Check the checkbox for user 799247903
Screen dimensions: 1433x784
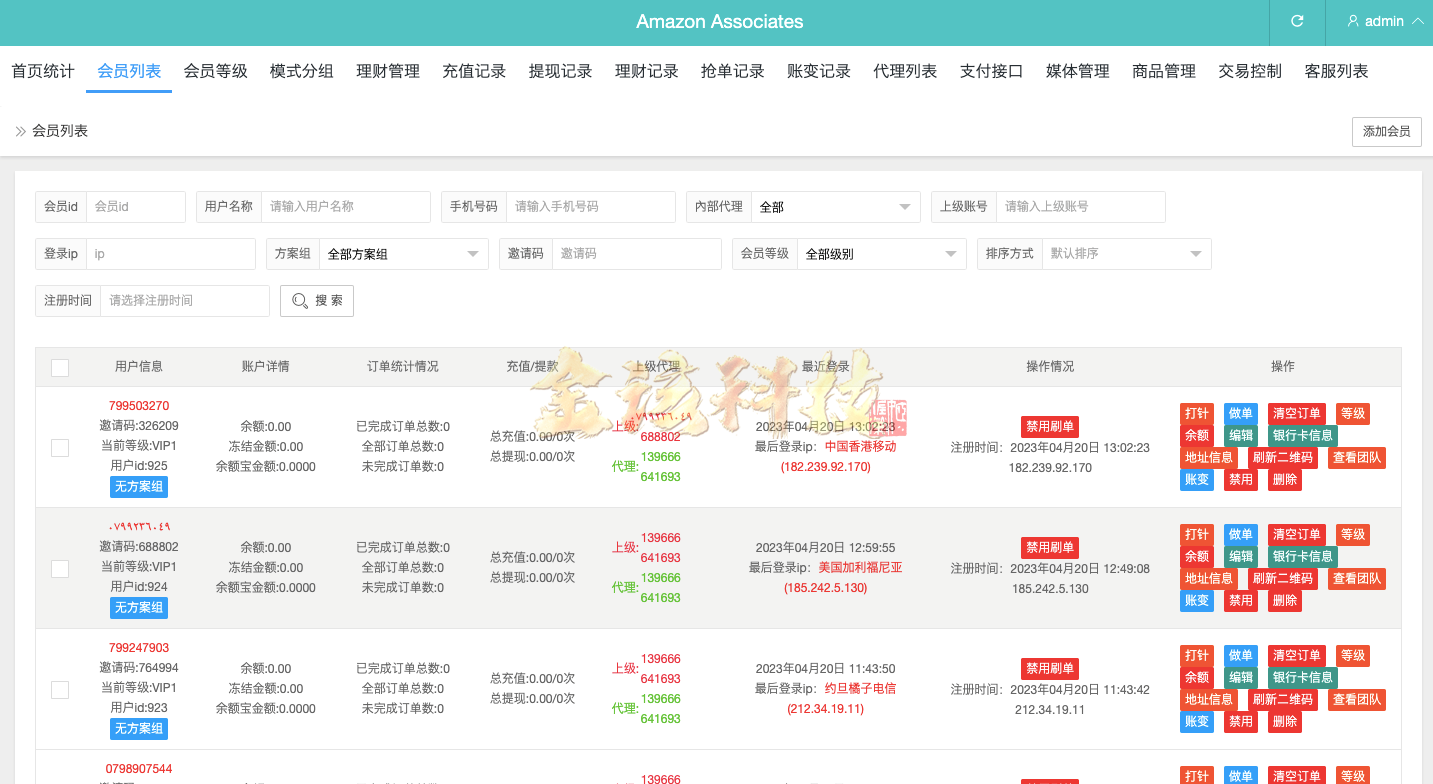tap(59, 689)
